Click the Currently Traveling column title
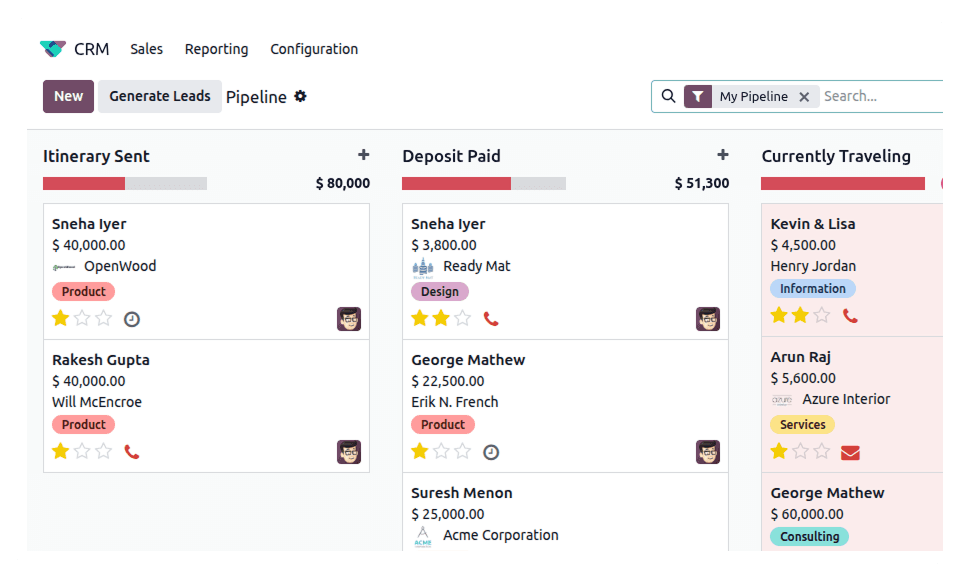 click(x=836, y=156)
